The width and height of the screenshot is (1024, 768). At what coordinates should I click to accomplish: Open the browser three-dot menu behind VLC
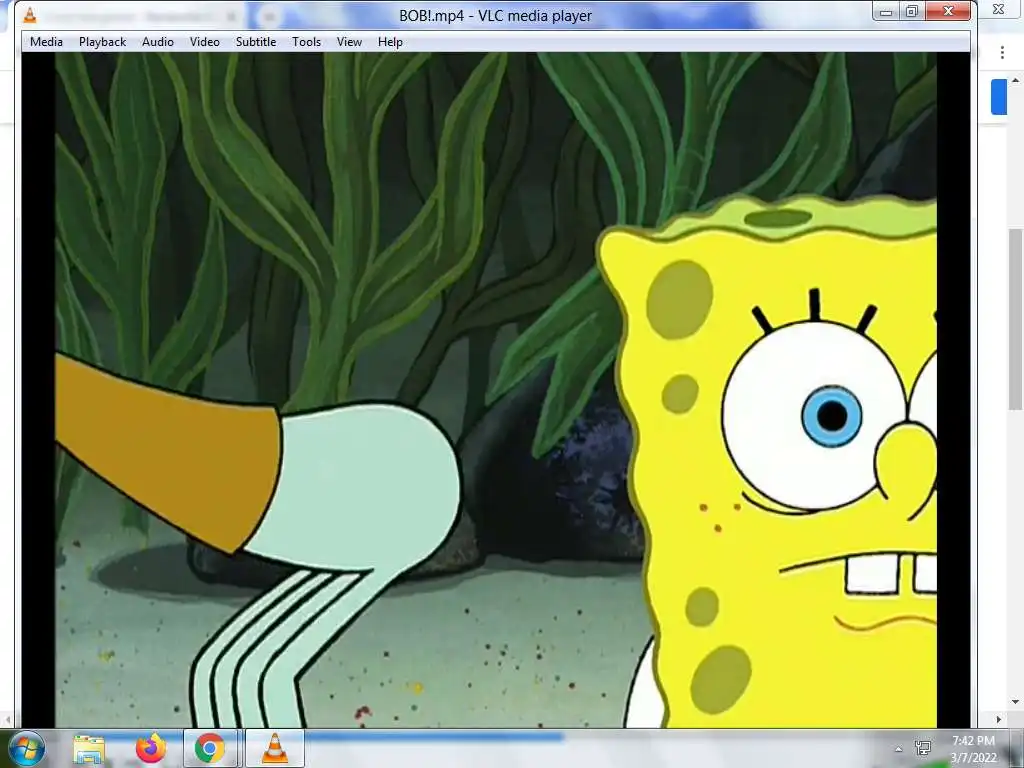tap(1002, 53)
